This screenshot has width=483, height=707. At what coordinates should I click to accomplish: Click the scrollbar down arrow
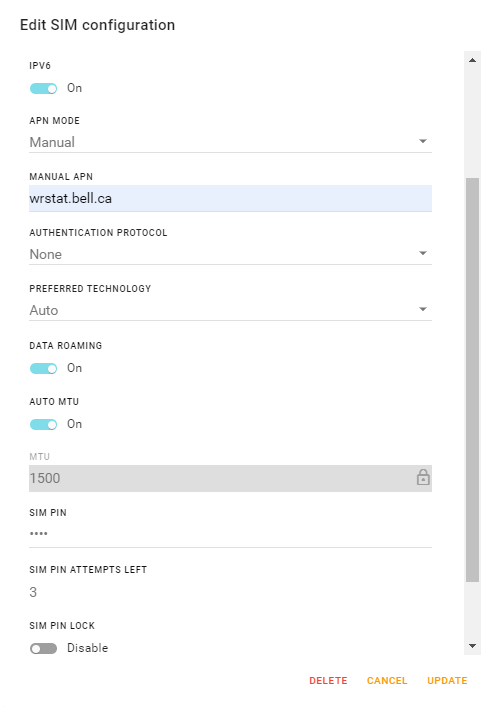472,646
